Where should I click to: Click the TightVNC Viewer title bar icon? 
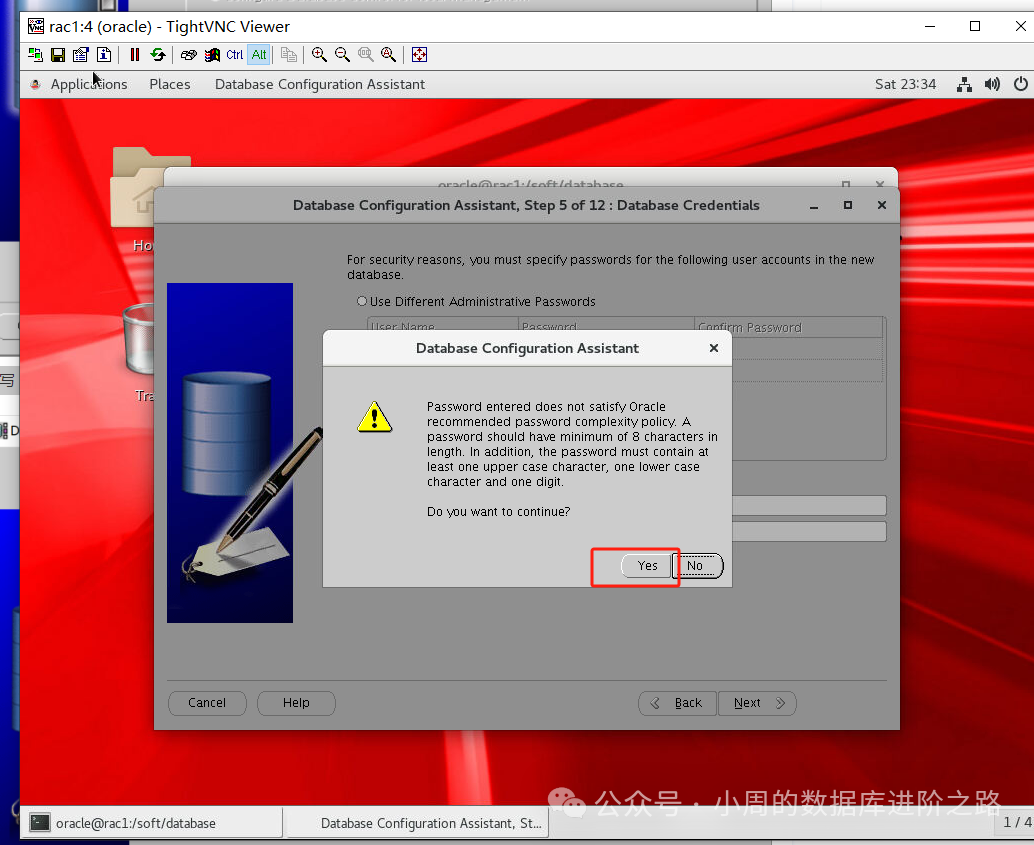36,26
